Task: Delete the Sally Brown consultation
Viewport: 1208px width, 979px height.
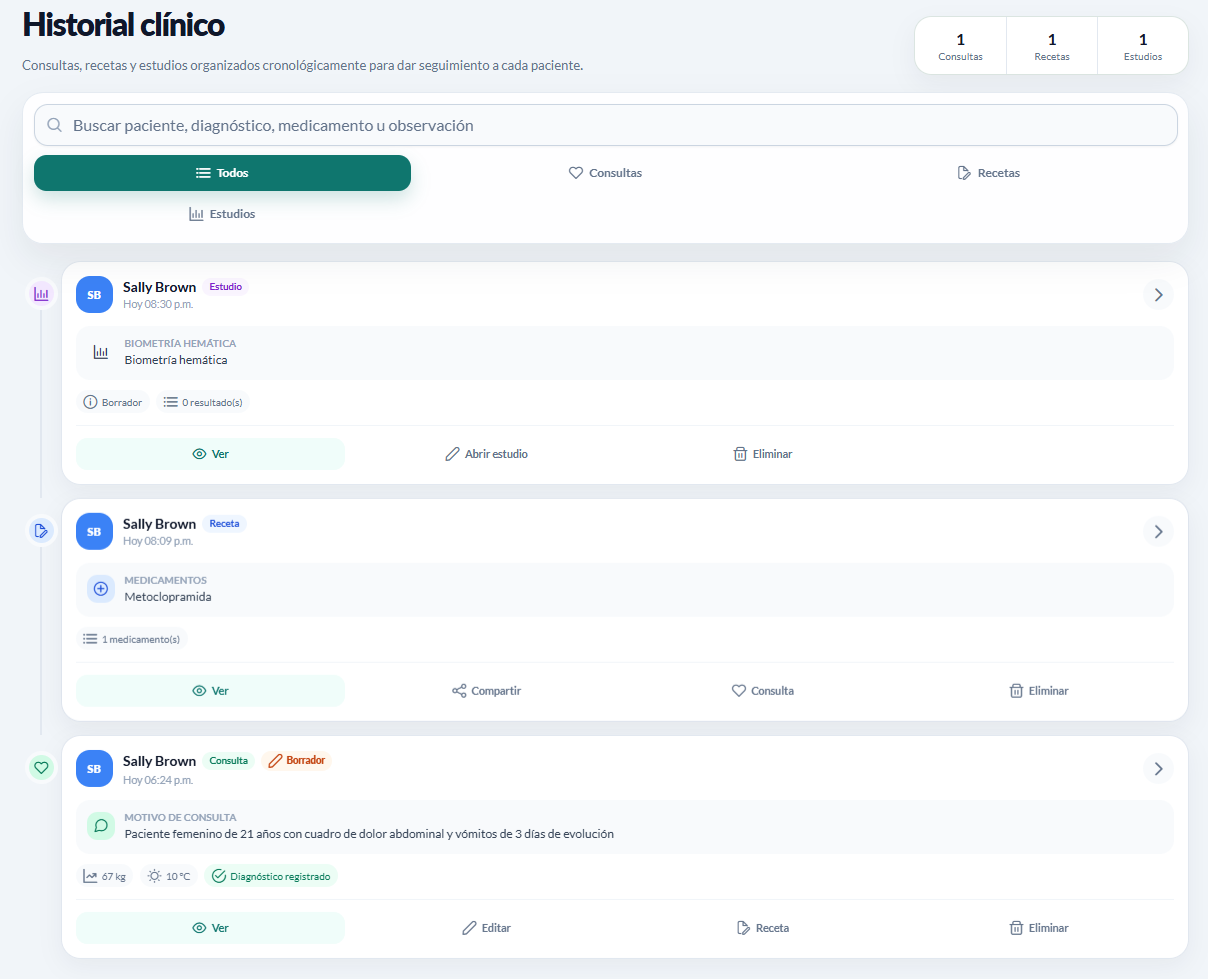Action: (1039, 928)
